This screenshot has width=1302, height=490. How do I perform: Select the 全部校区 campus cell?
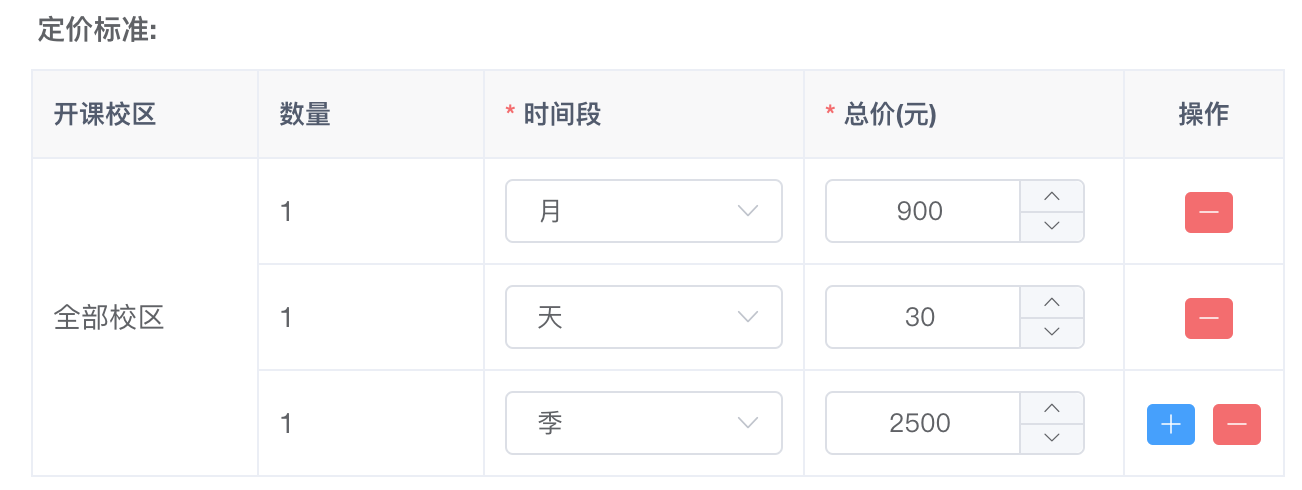pyautogui.click(x=145, y=317)
